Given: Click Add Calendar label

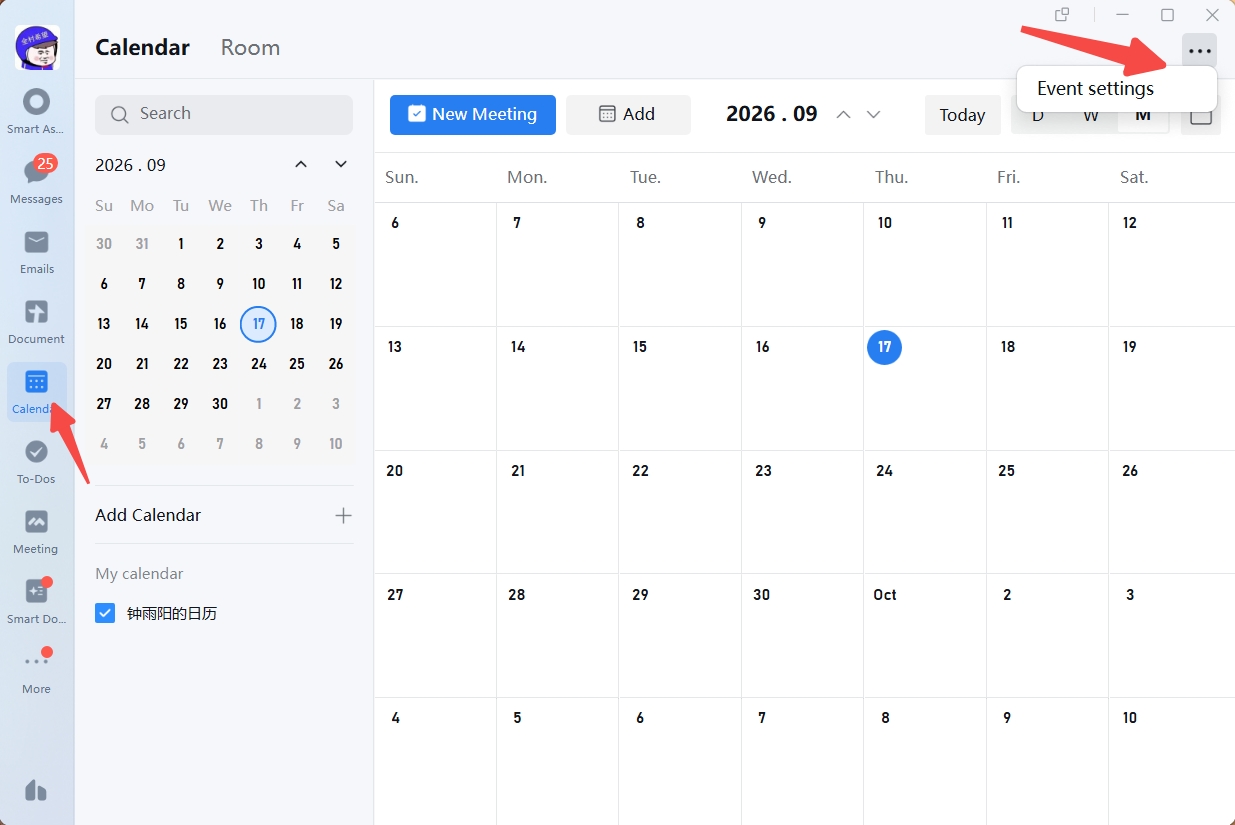Looking at the screenshot, I should click(148, 515).
